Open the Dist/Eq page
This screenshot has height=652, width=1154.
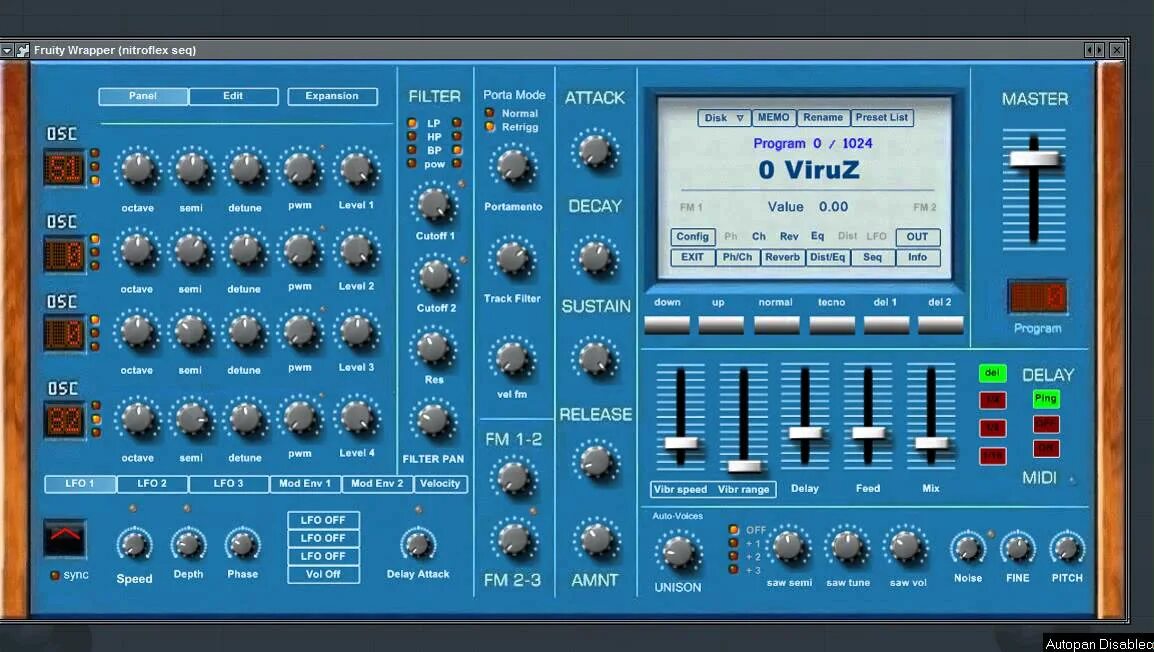[x=828, y=258]
